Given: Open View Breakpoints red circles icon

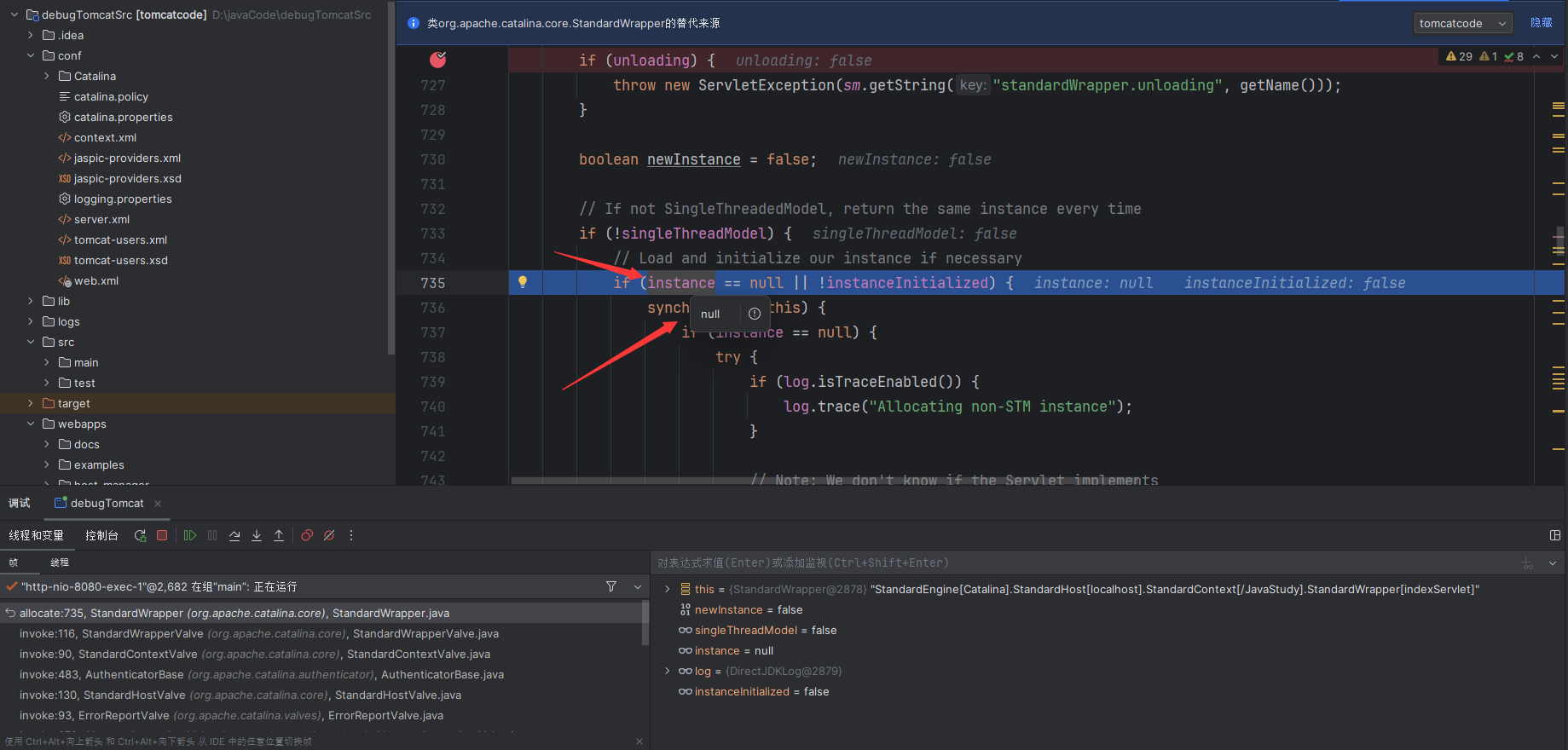Looking at the screenshot, I should [307, 535].
